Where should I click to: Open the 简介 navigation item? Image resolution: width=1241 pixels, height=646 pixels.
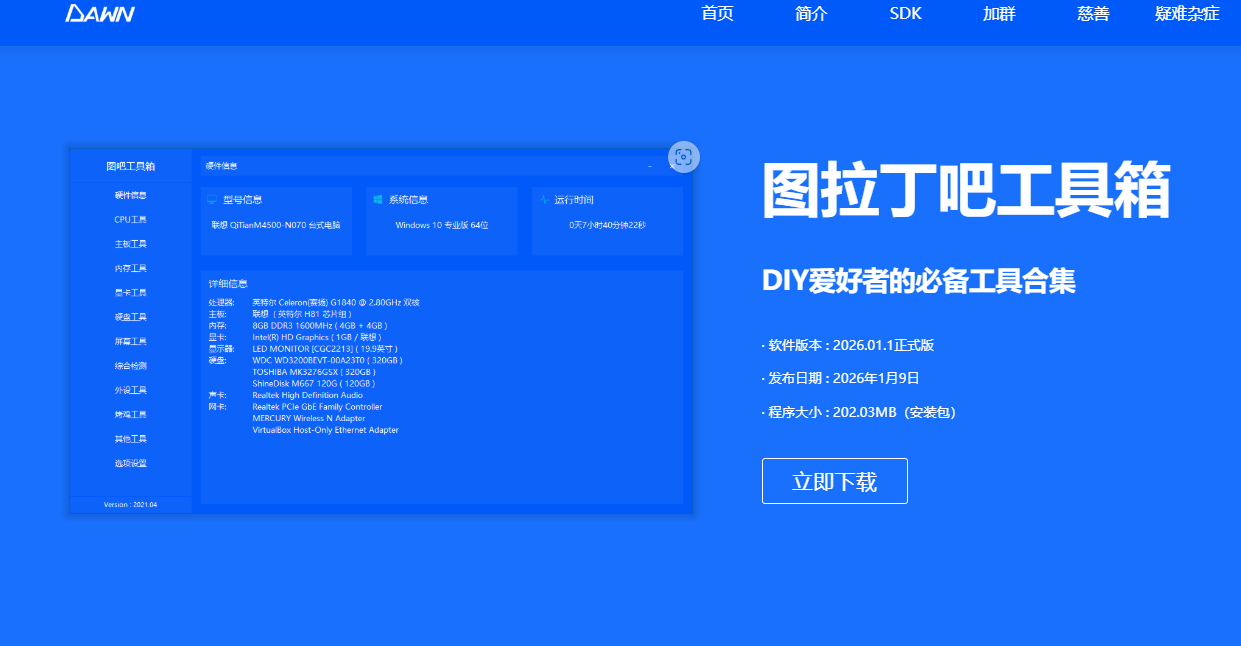(811, 14)
